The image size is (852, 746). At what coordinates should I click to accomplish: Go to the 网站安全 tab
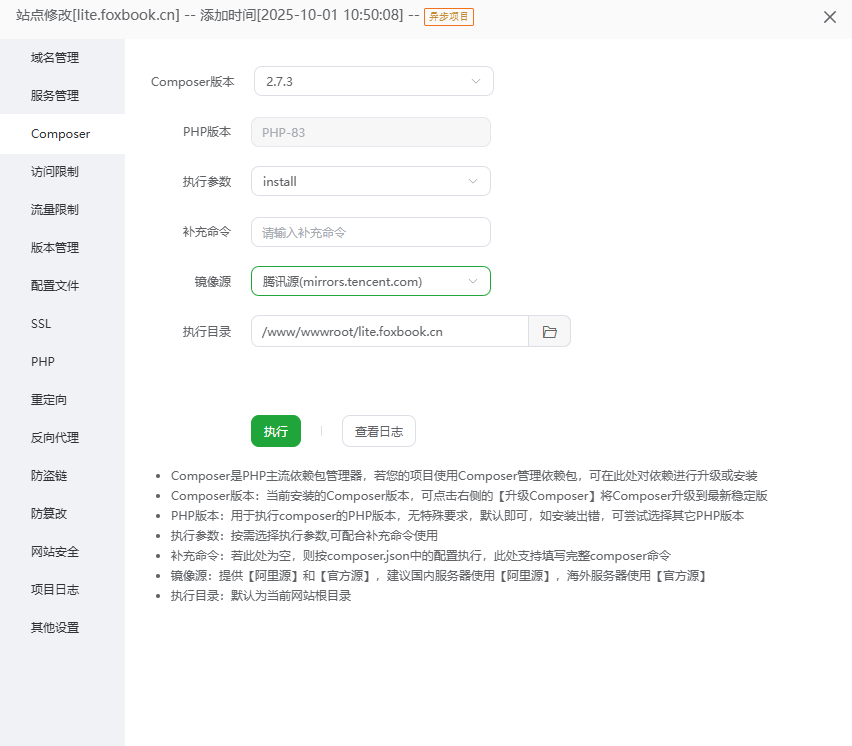55,552
